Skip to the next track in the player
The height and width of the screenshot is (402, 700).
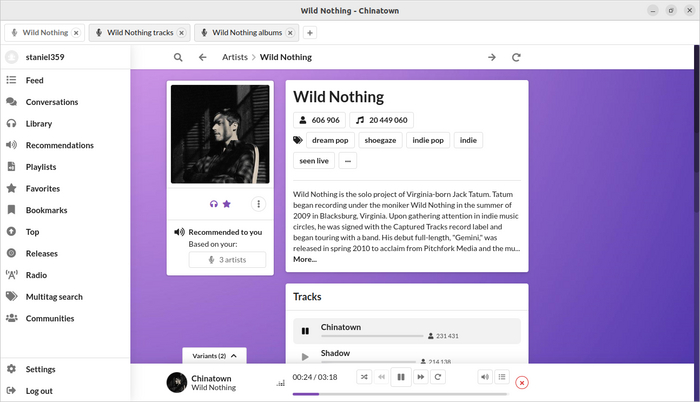pos(419,377)
